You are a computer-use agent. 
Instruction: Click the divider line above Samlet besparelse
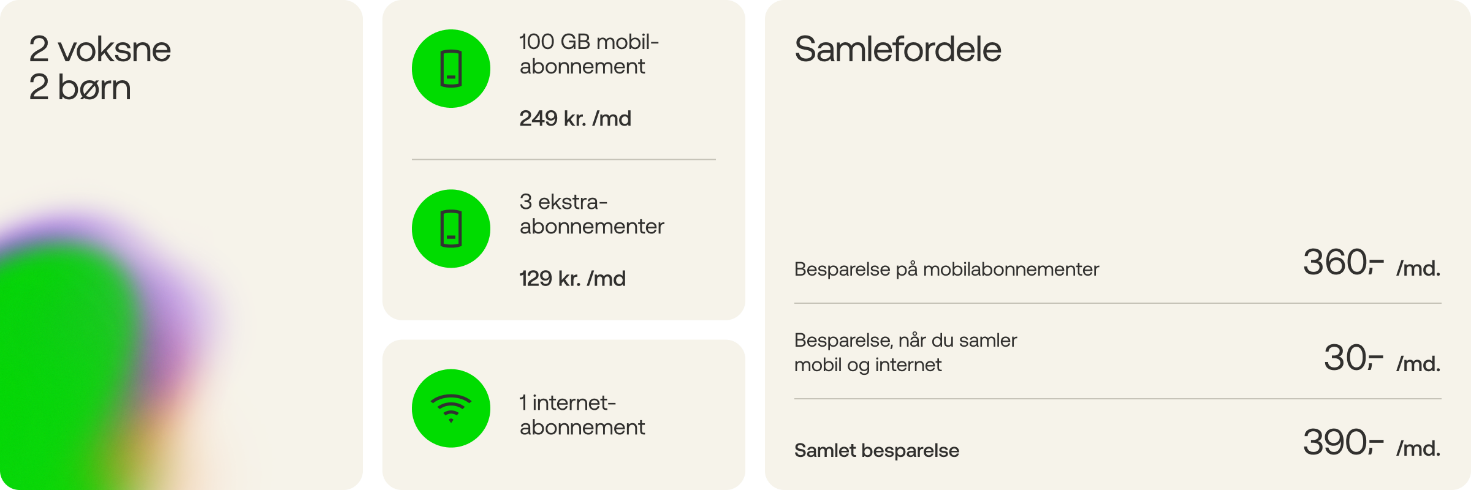1117,399
